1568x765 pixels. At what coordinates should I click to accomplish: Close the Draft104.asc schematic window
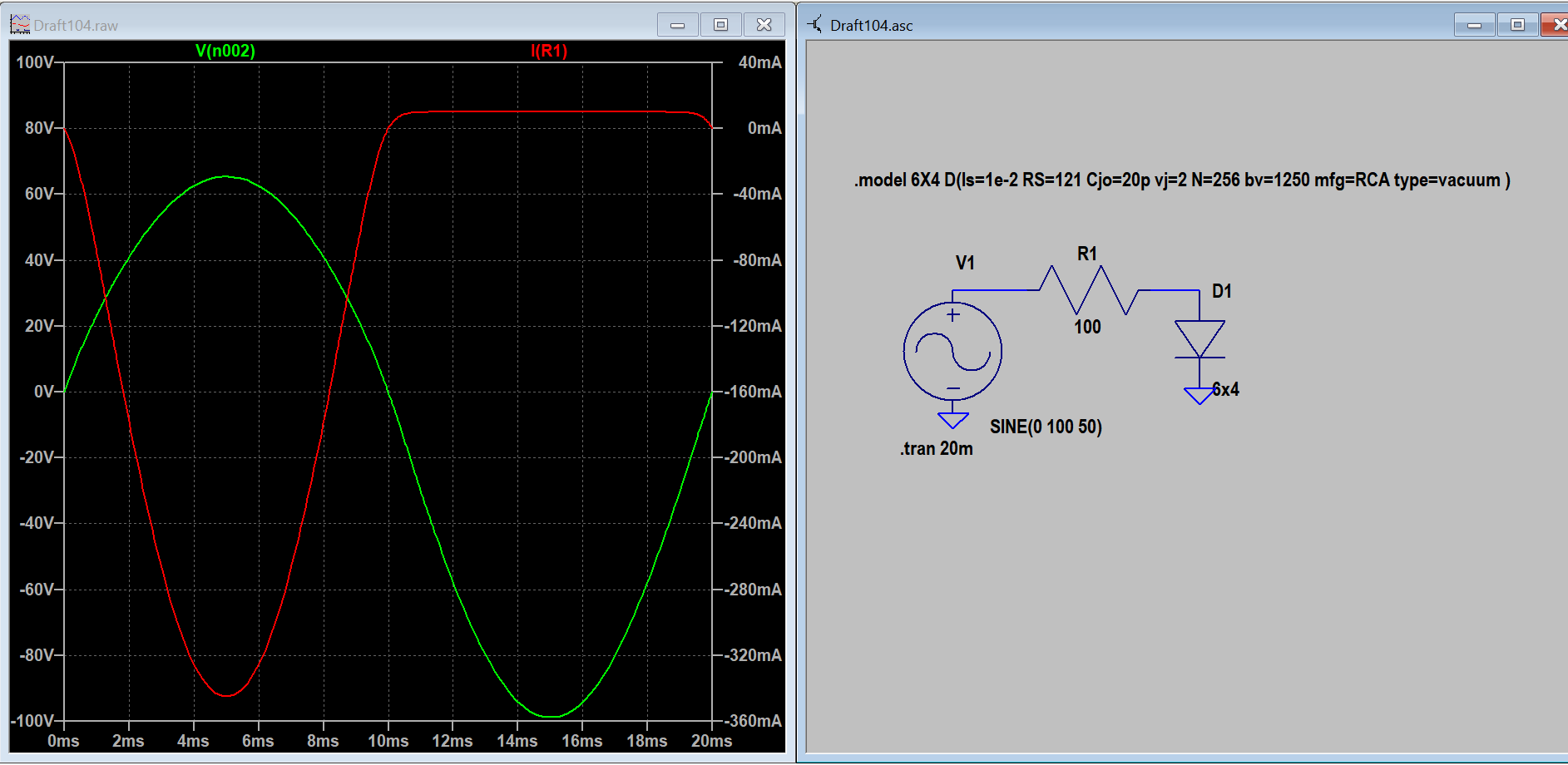click(1555, 25)
